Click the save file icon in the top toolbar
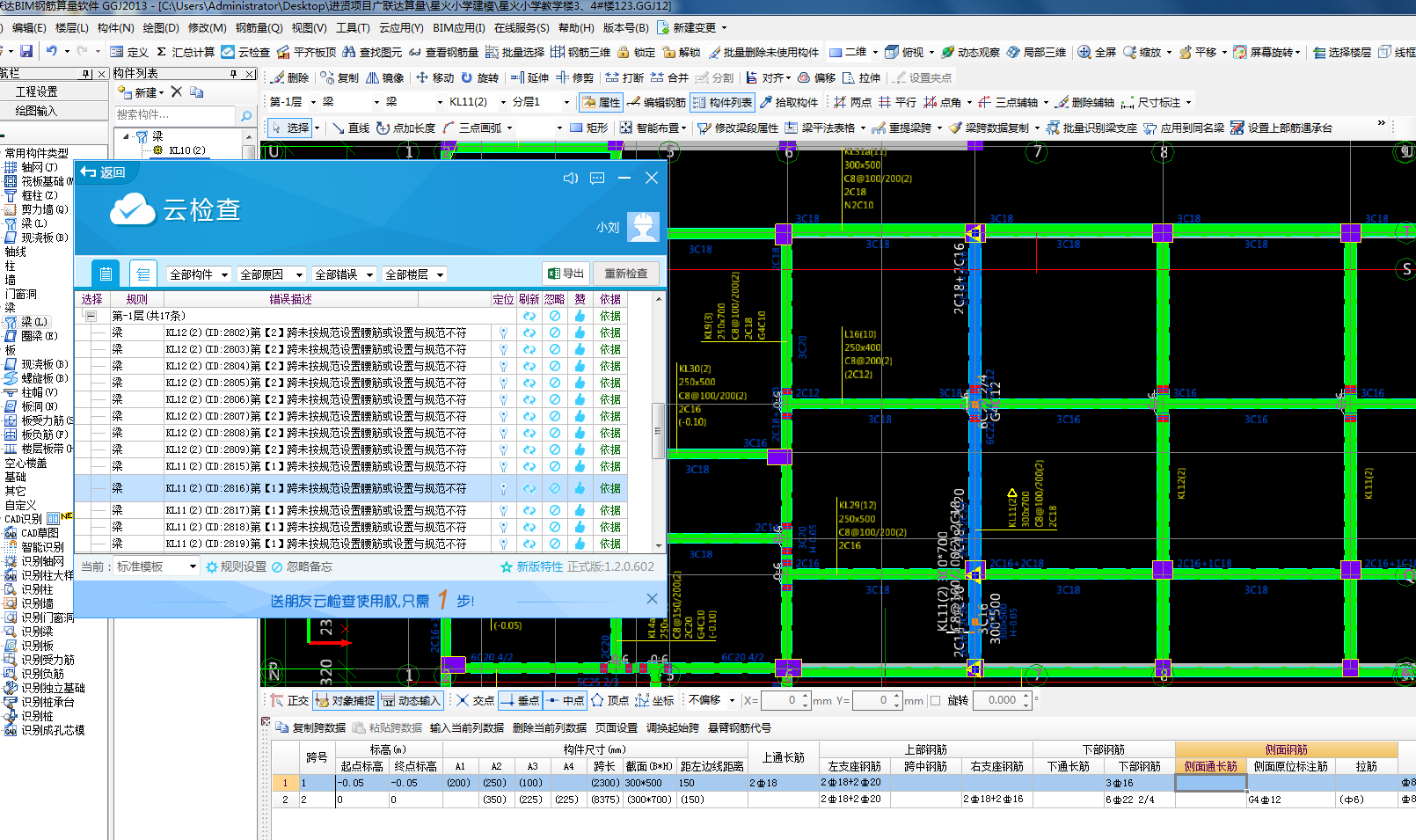 pyautogui.click(x=26, y=52)
